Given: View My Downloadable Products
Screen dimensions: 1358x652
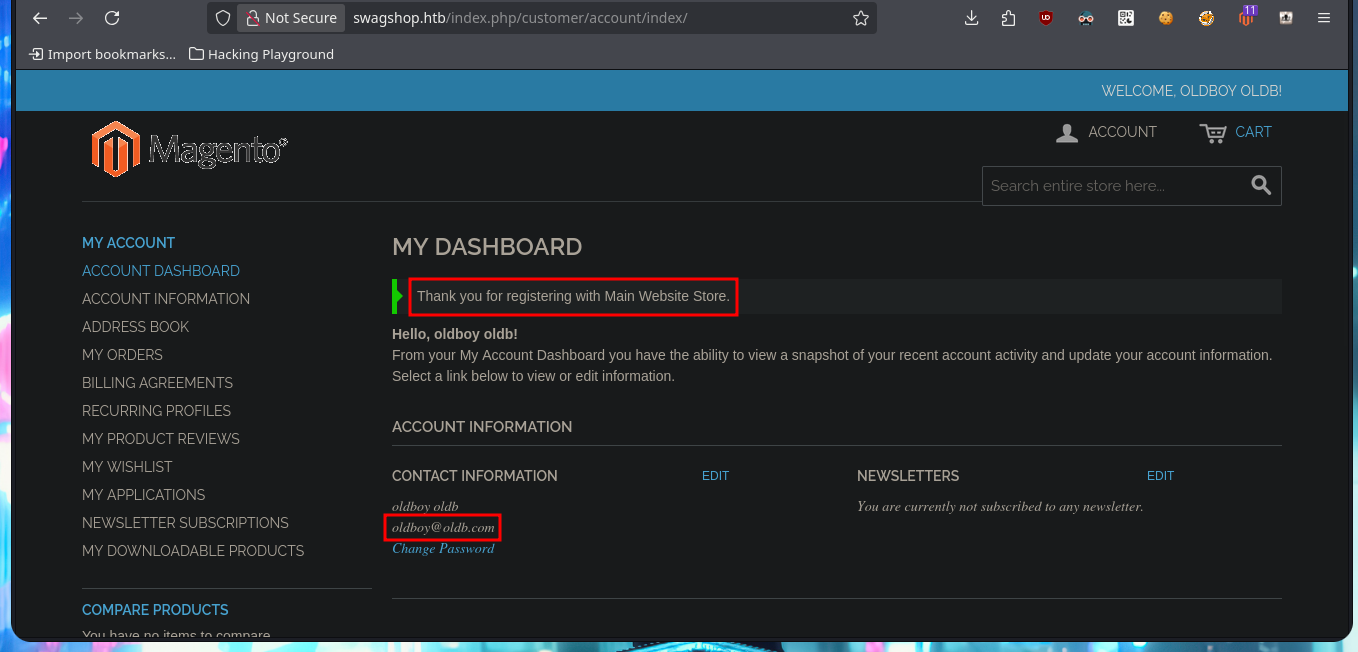Looking at the screenshot, I should (x=193, y=551).
